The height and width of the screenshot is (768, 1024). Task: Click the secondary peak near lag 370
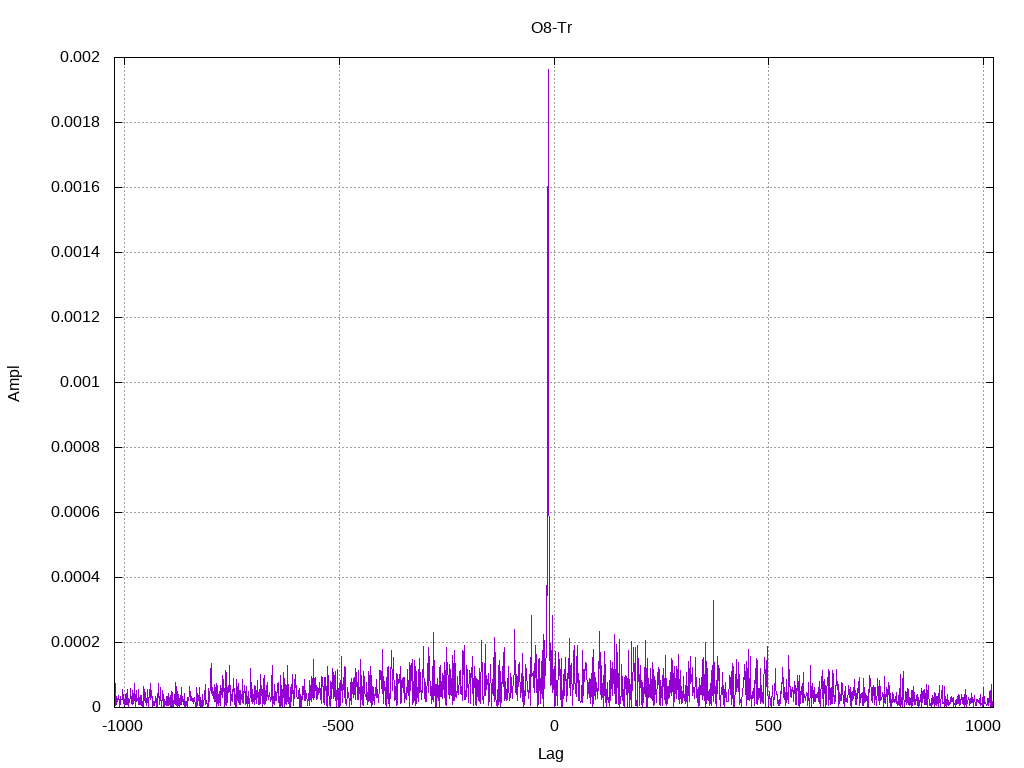[713, 601]
